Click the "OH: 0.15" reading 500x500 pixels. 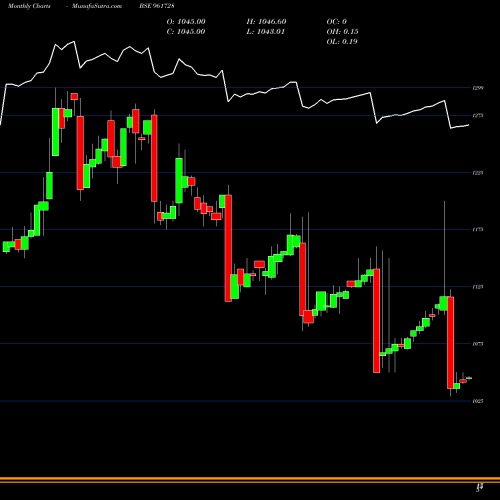click(x=342, y=32)
